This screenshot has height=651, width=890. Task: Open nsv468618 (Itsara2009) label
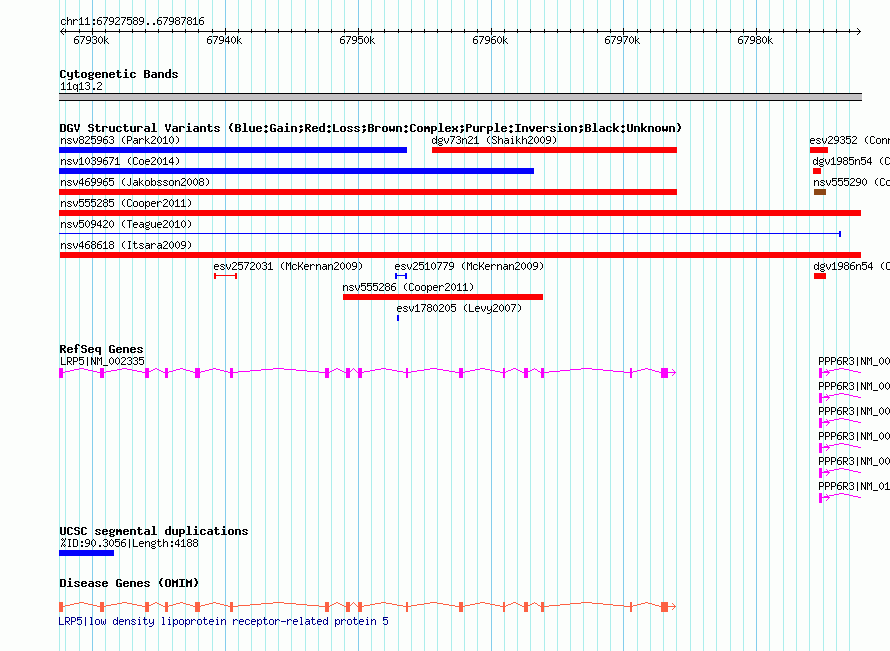pos(126,245)
